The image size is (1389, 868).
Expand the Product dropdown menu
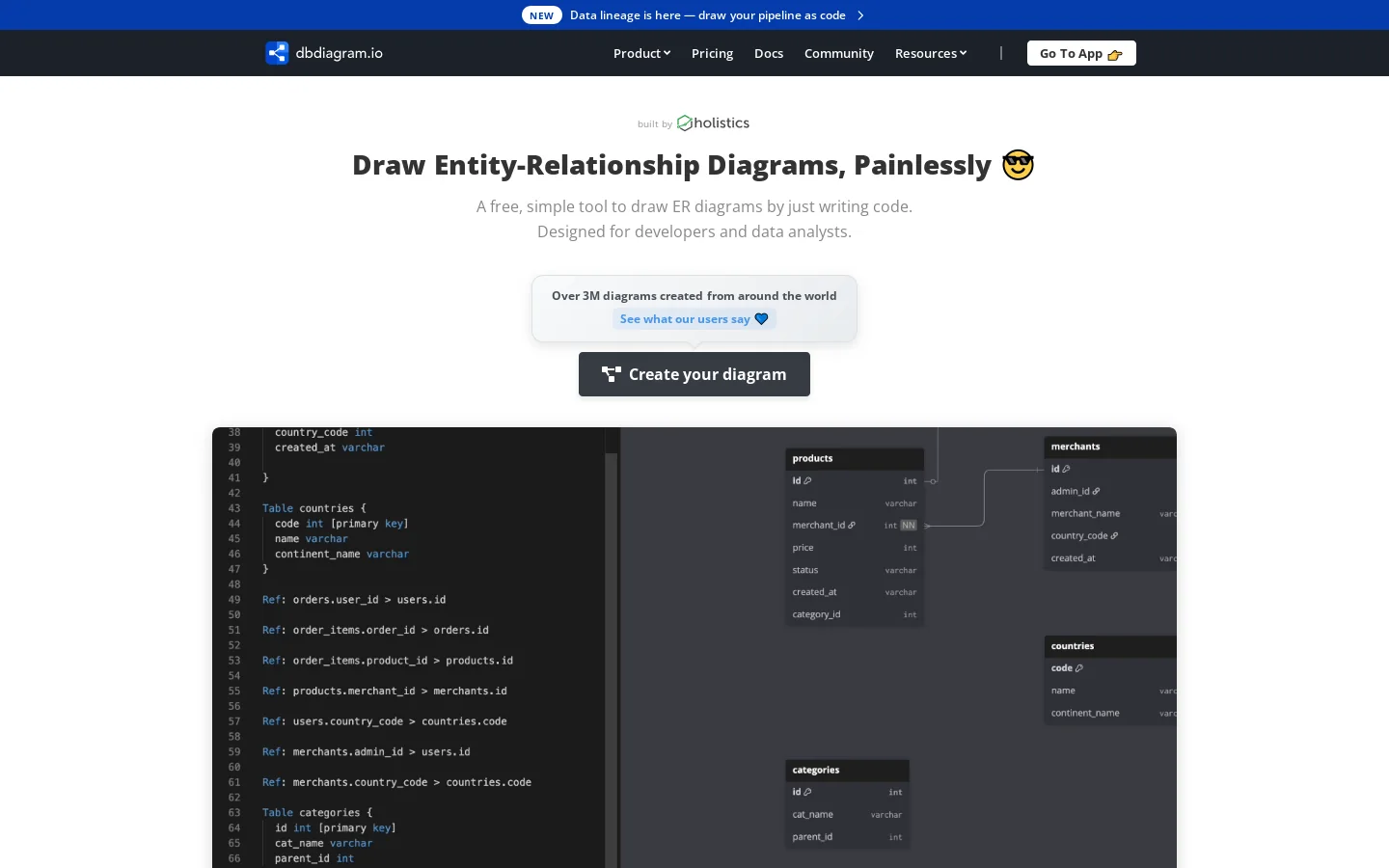pos(641,53)
